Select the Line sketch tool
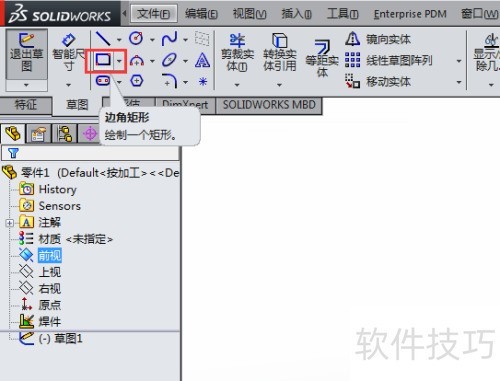The width and height of the screenshot is (500, 381). [x=103, y=39]
